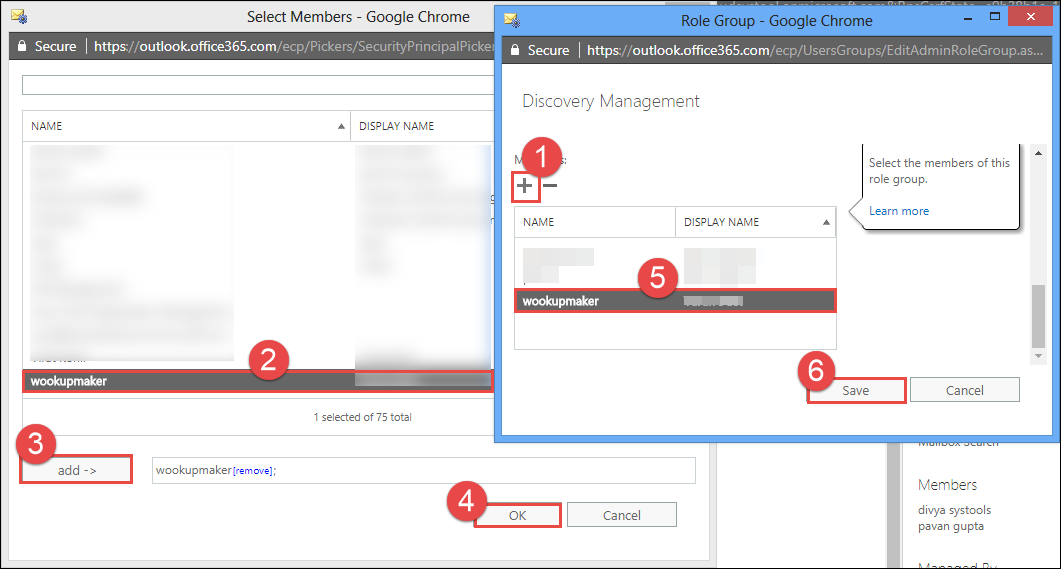Click the Role Group address bar URL

815,50
